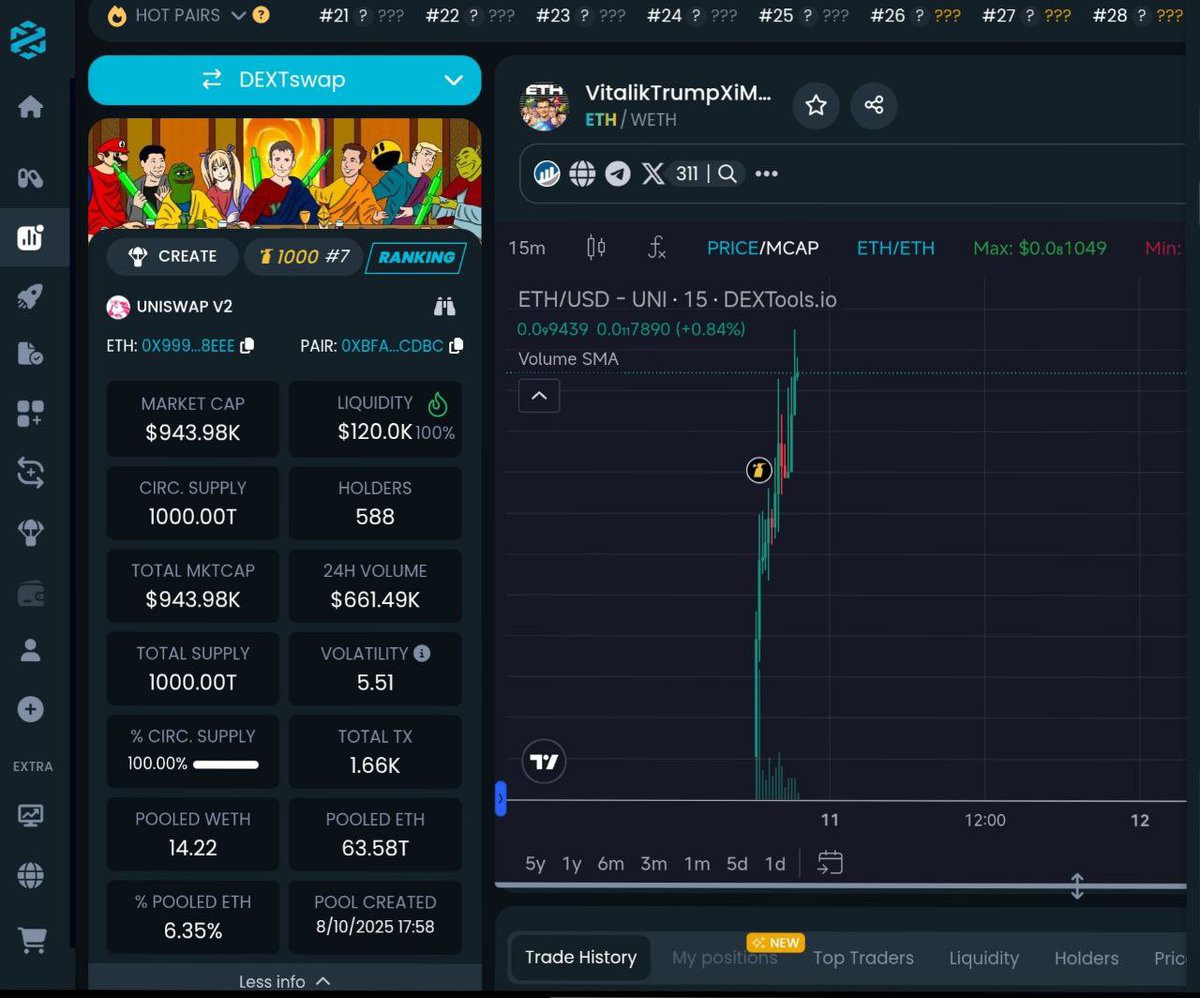Click the plus circle sidebar icon
The width and height of the screenshot is (1200, 998).
click(30, 710)
